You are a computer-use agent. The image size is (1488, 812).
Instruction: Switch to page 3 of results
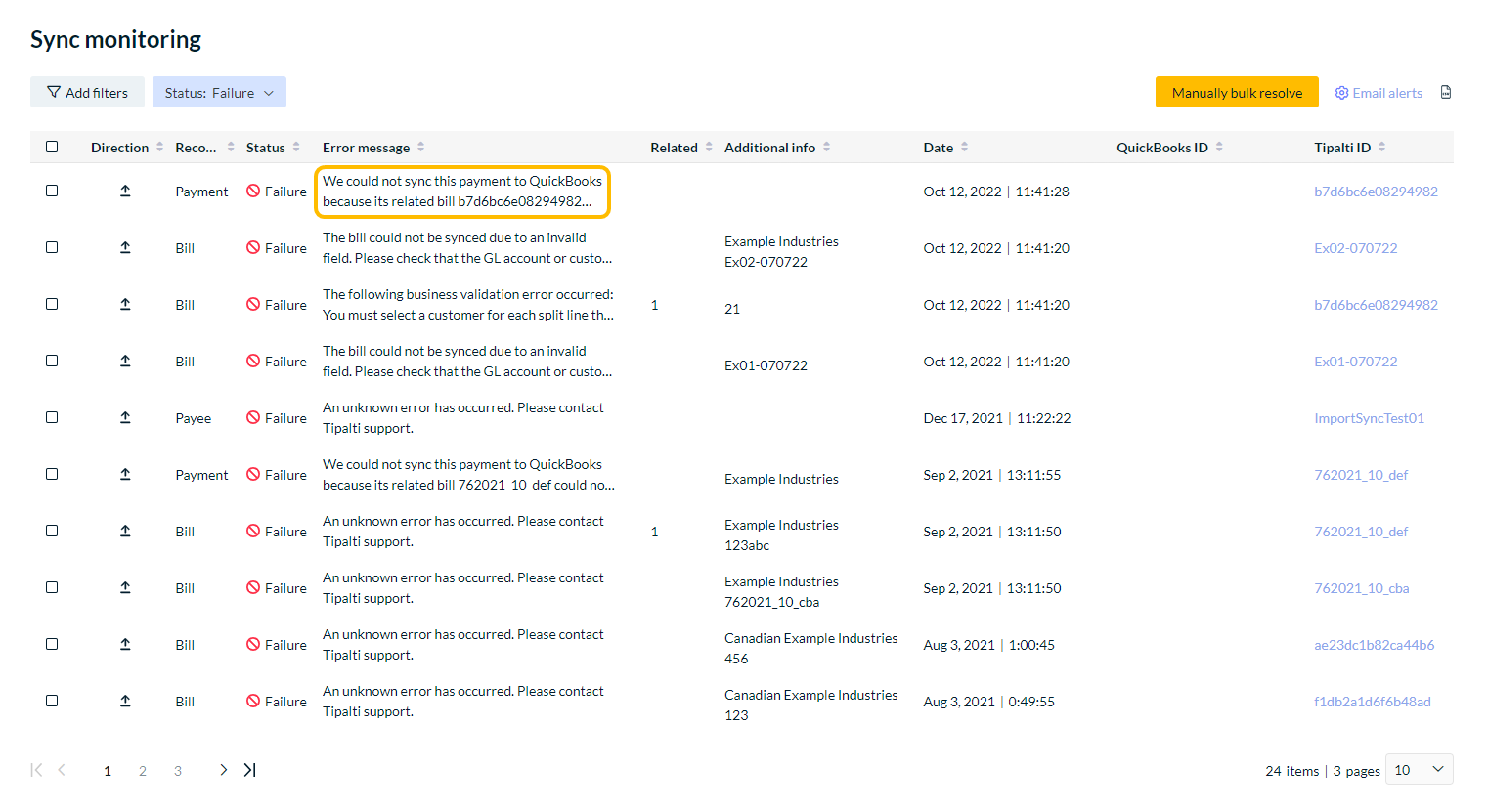[178, 771]
